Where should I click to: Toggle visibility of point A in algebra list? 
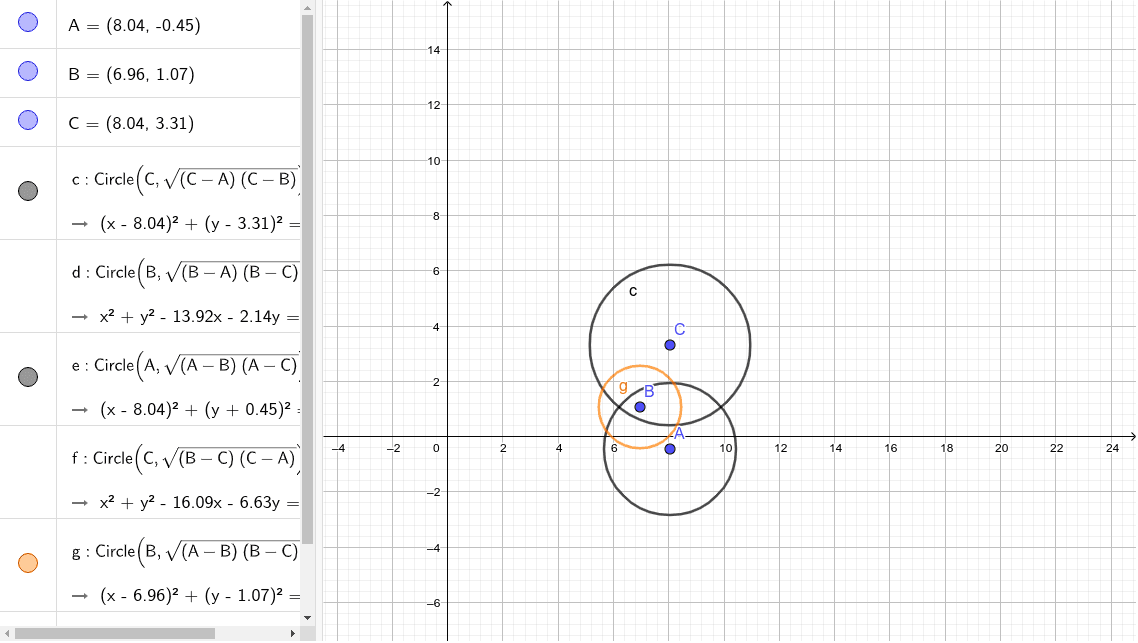click(x=28, y=23)
